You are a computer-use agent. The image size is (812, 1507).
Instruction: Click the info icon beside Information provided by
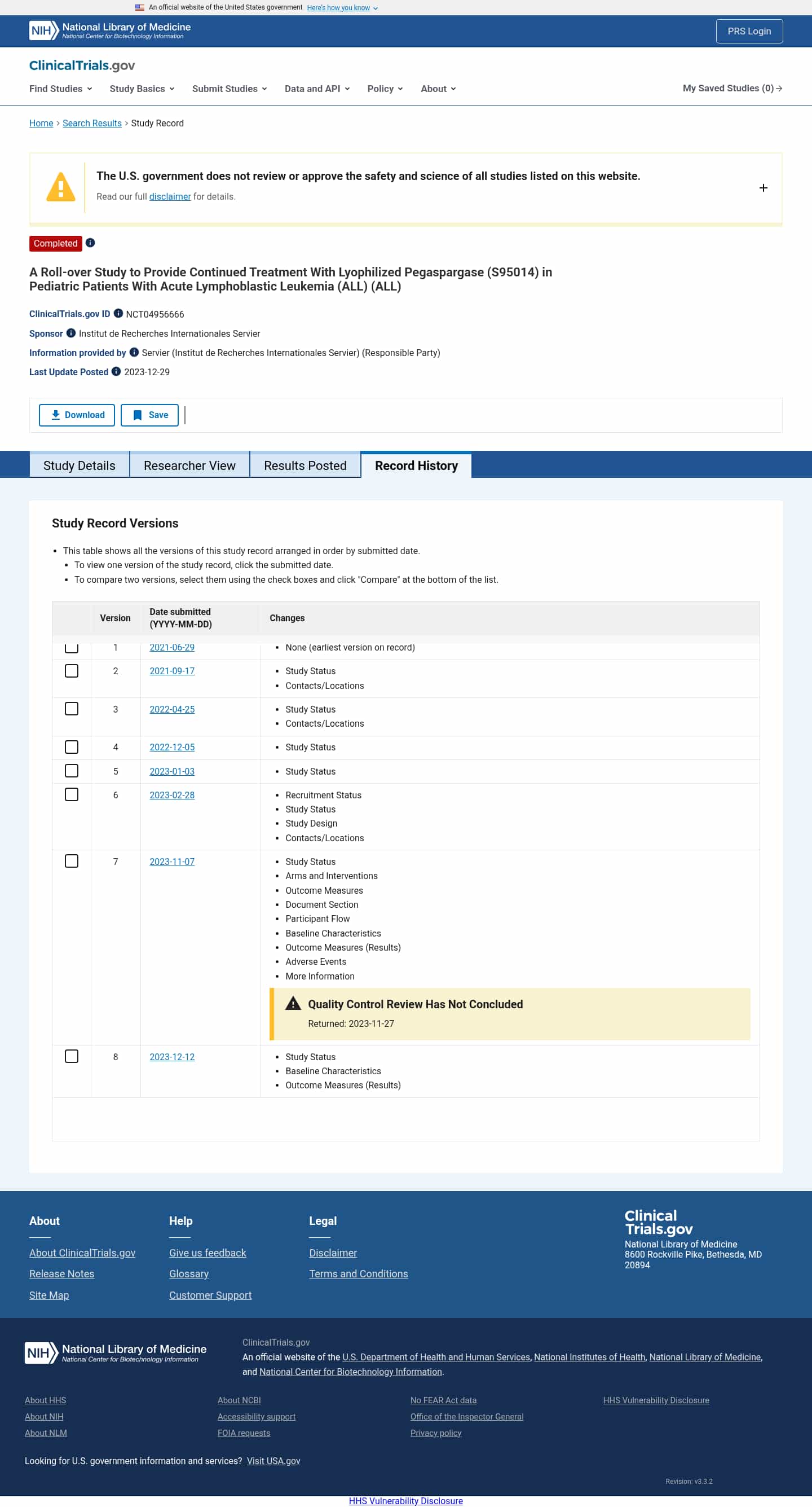pos(134,352)
